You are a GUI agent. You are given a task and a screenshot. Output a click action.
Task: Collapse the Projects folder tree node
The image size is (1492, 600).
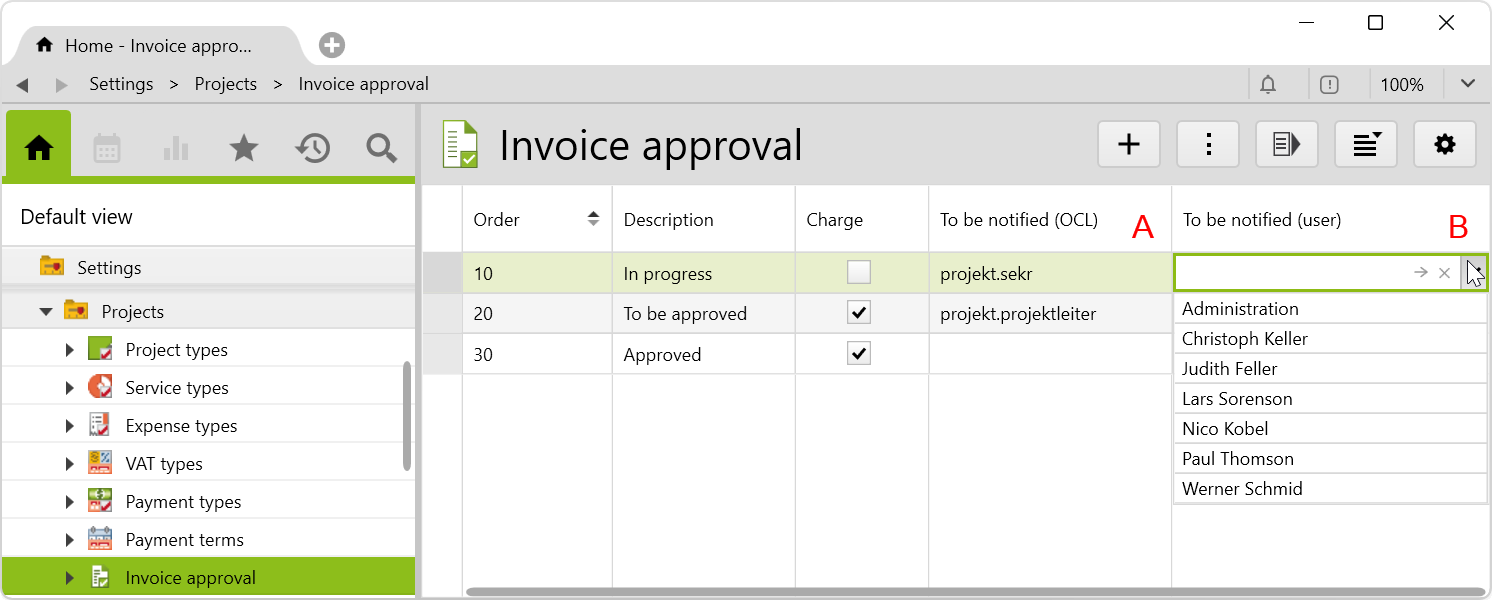coord(46,312)
